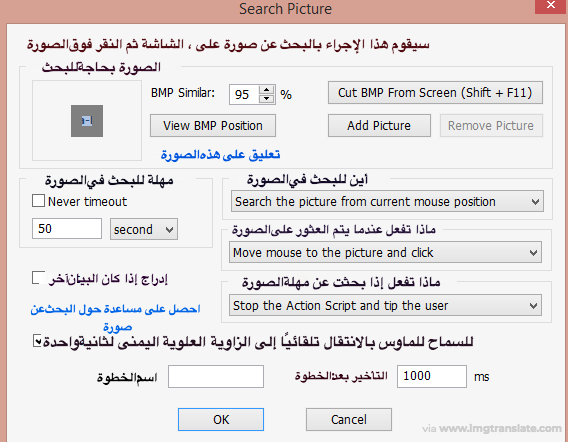Open the second time unit dropdown

click(144, 229)
